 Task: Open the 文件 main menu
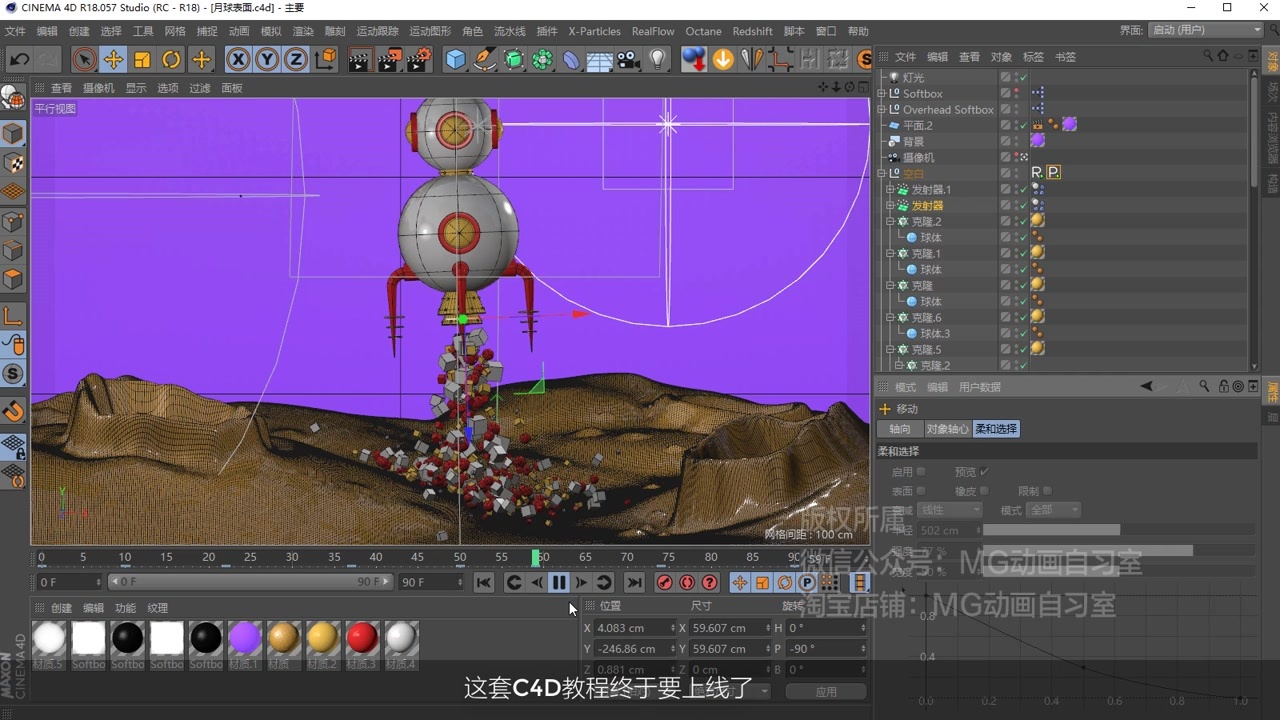coord(15,31)
